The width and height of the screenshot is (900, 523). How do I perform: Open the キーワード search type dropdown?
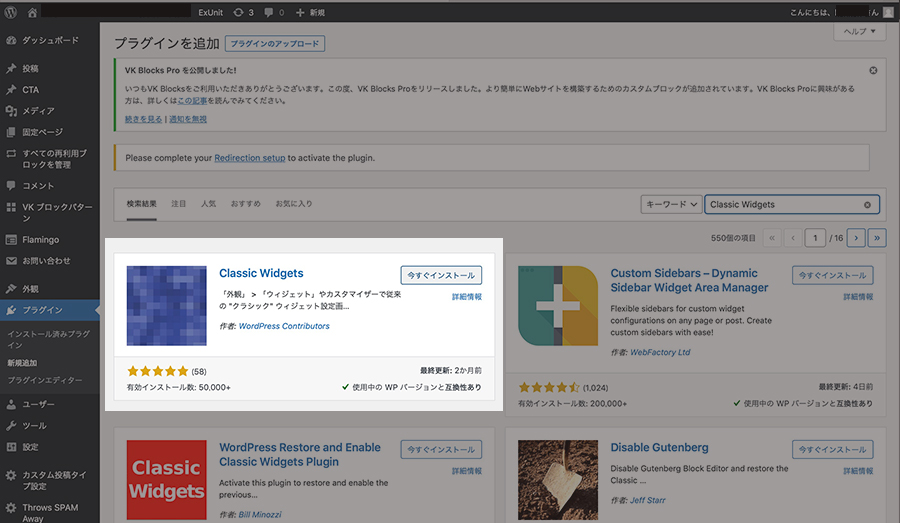[671, 204]
